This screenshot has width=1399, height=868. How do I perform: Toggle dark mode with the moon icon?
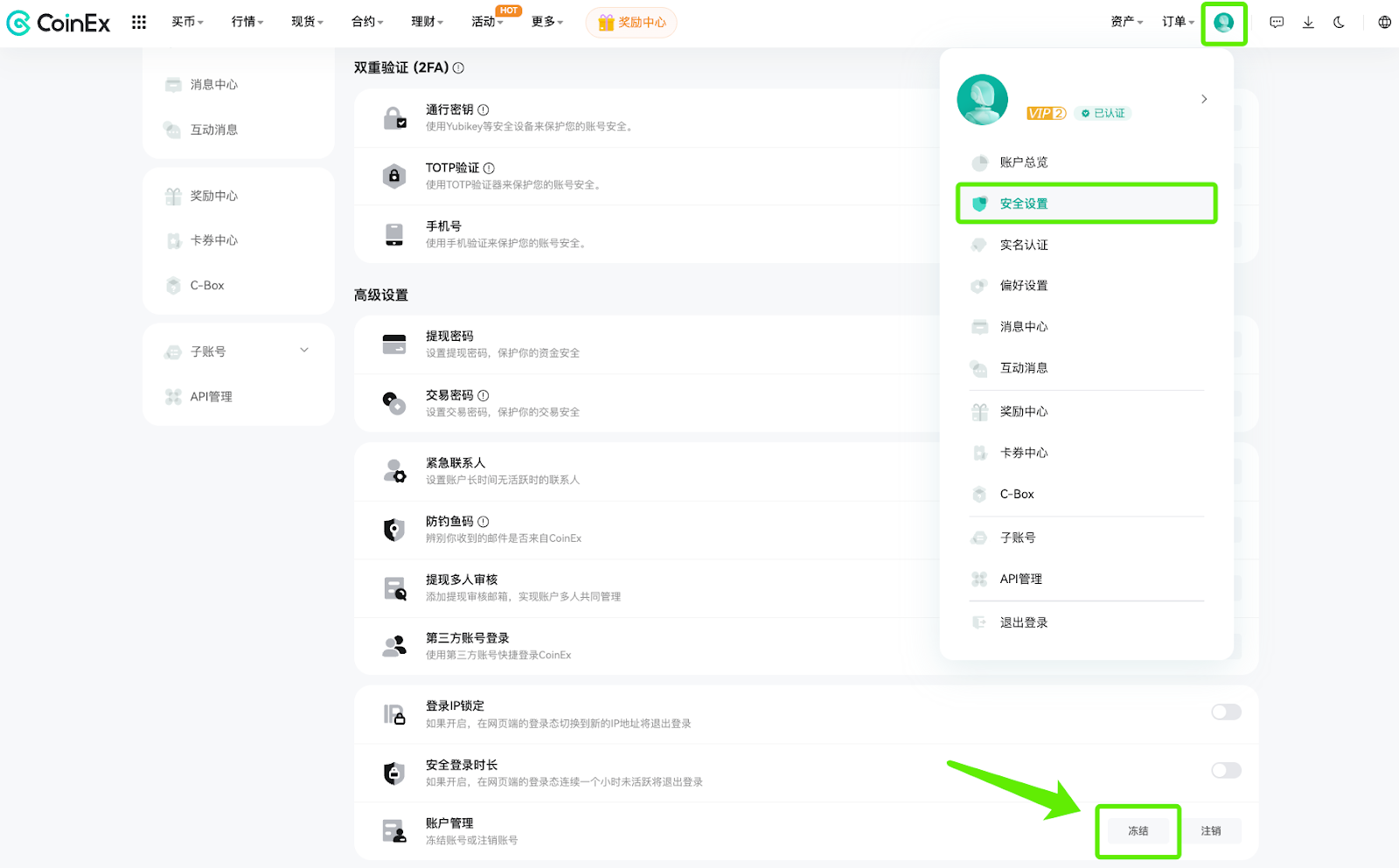point(1340,22)
